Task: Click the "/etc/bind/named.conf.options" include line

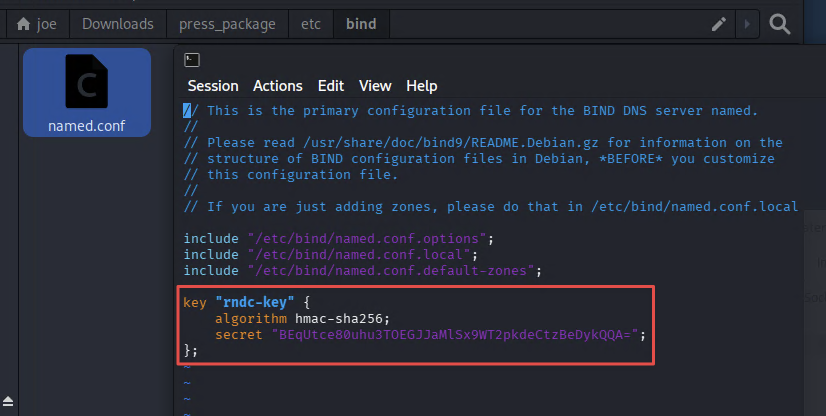Action: pos(339,239)
